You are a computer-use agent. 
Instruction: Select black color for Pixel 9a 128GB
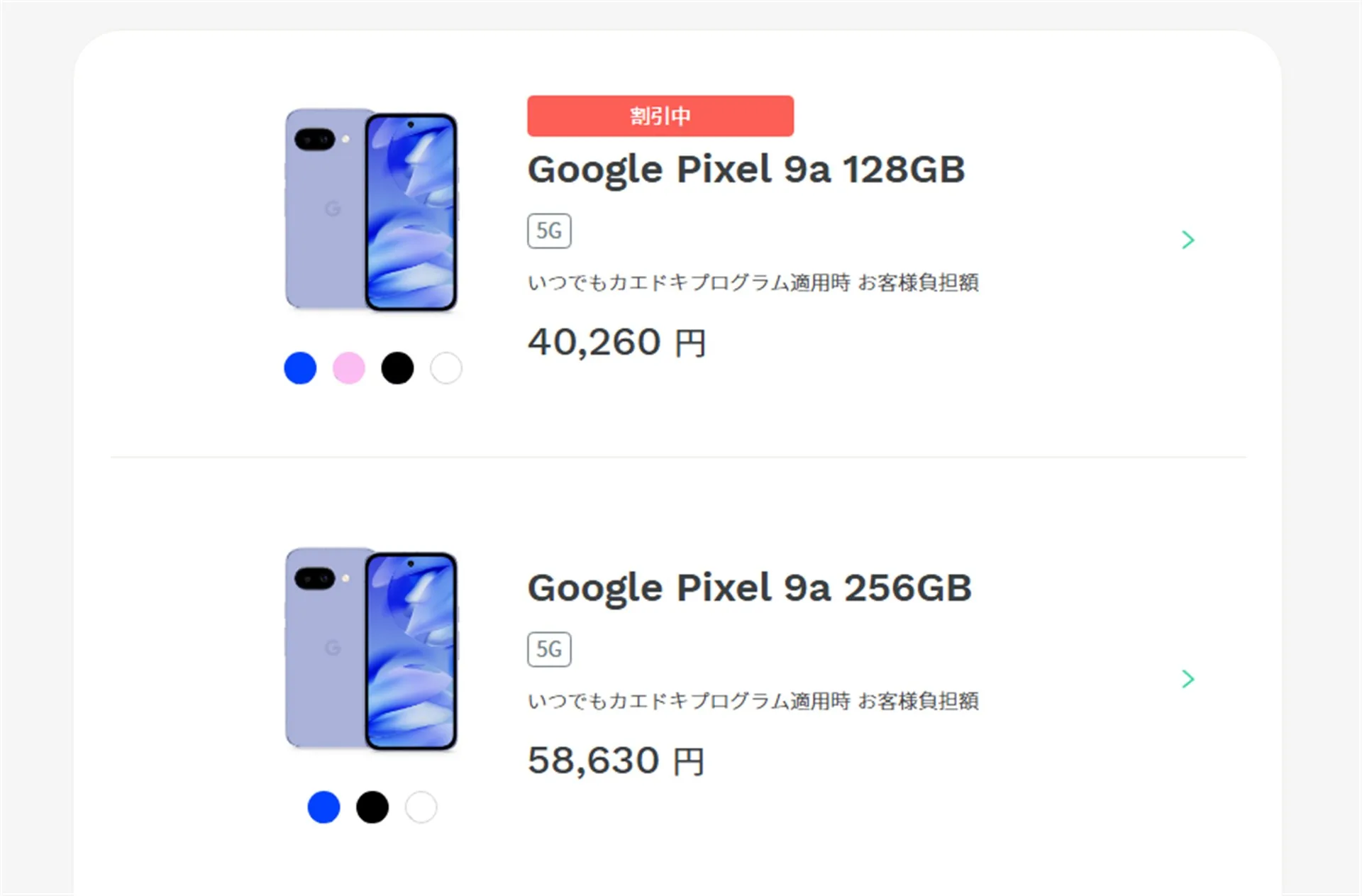[x=397, y=368]
